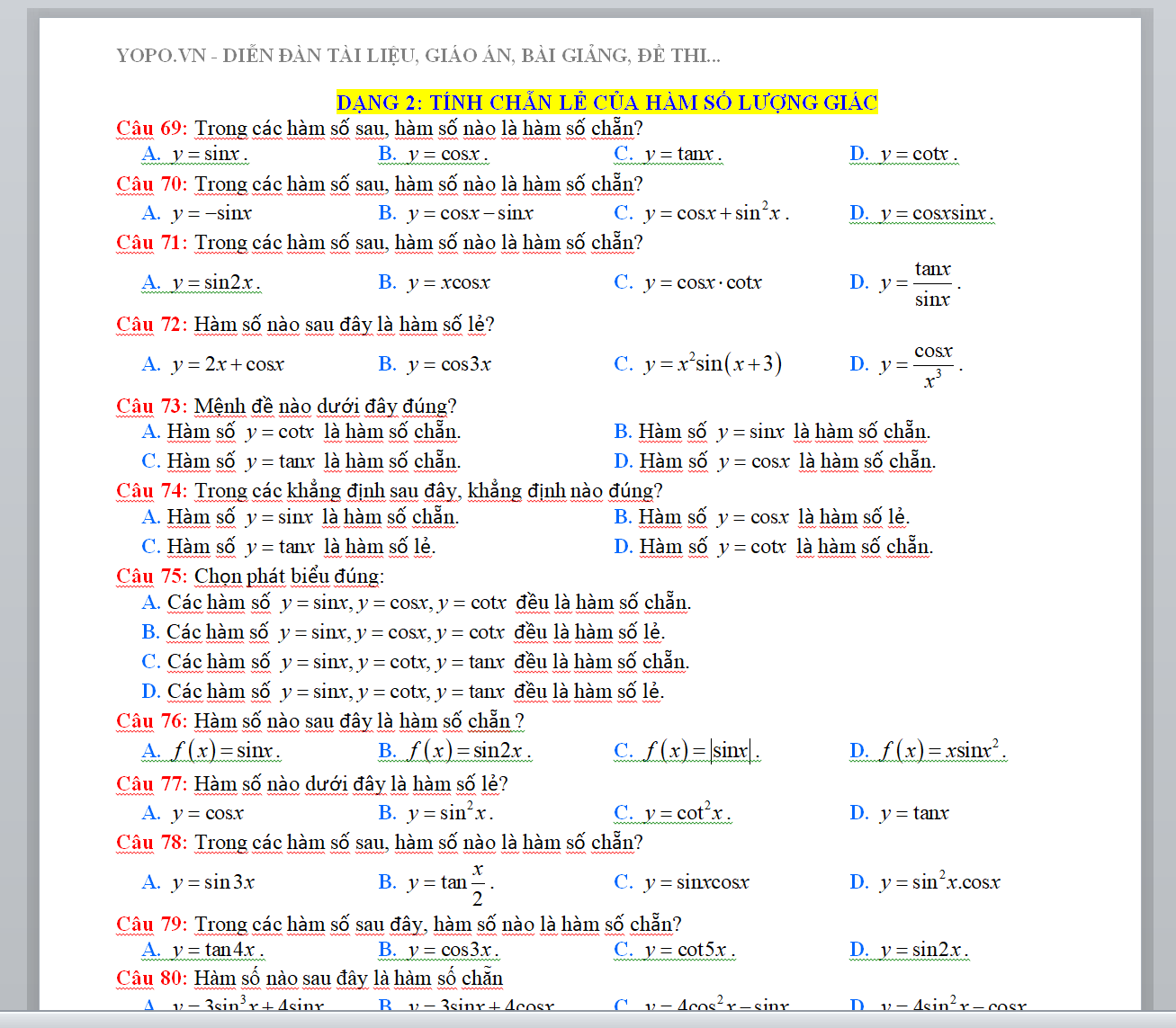Click answer B tan of x over 2
Viewport: 1176px width, 1028px height.
(436, 882)
